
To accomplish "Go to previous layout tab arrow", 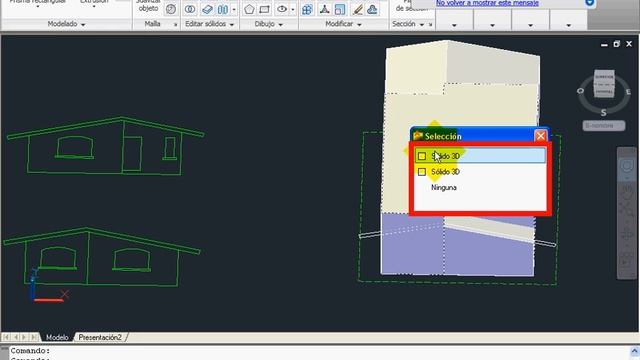I will coord(16,337).
